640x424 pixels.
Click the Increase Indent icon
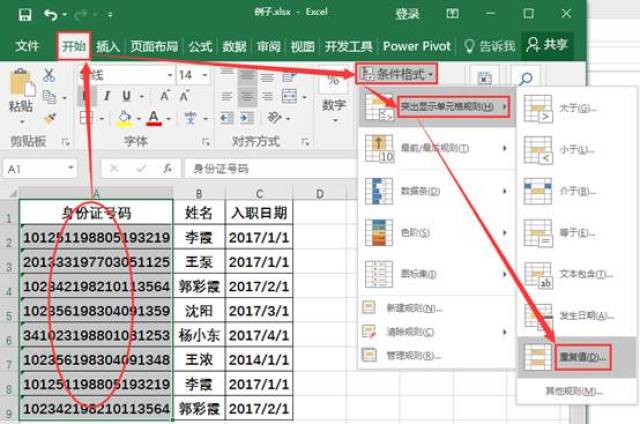246,119
